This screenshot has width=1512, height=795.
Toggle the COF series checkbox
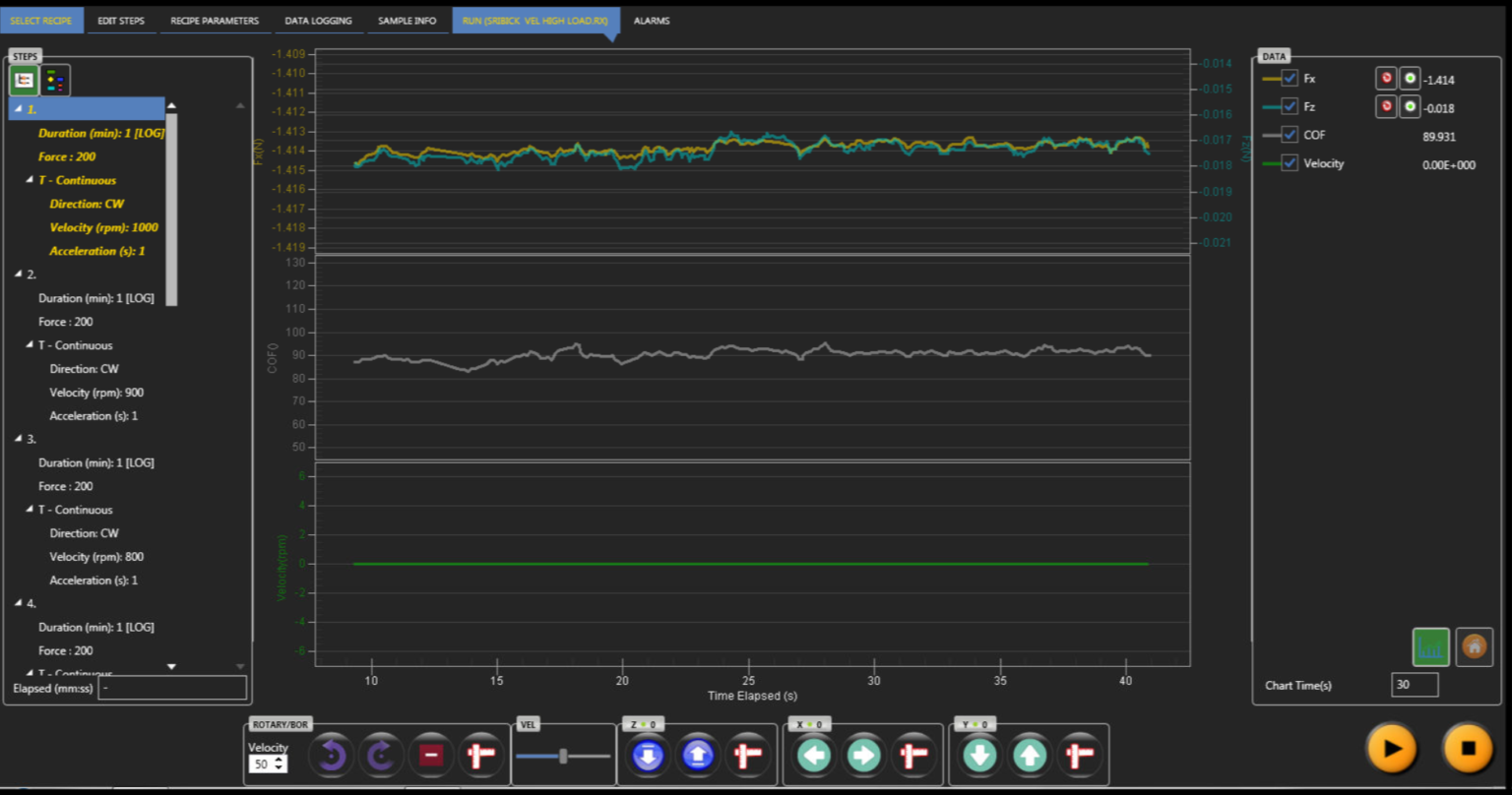(1290, 135)
